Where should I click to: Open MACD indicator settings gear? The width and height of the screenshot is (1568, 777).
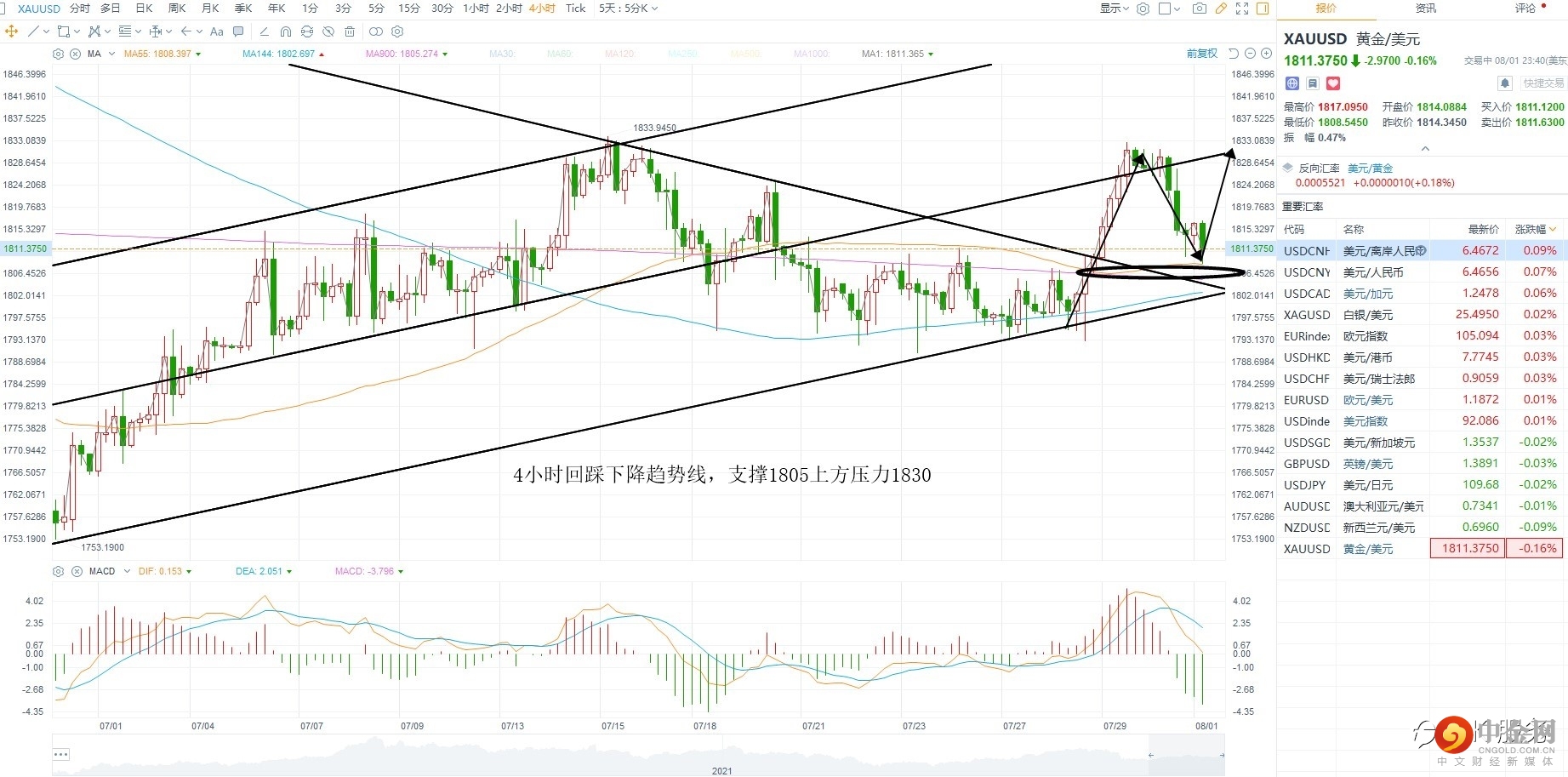click(x=58, y=571)
